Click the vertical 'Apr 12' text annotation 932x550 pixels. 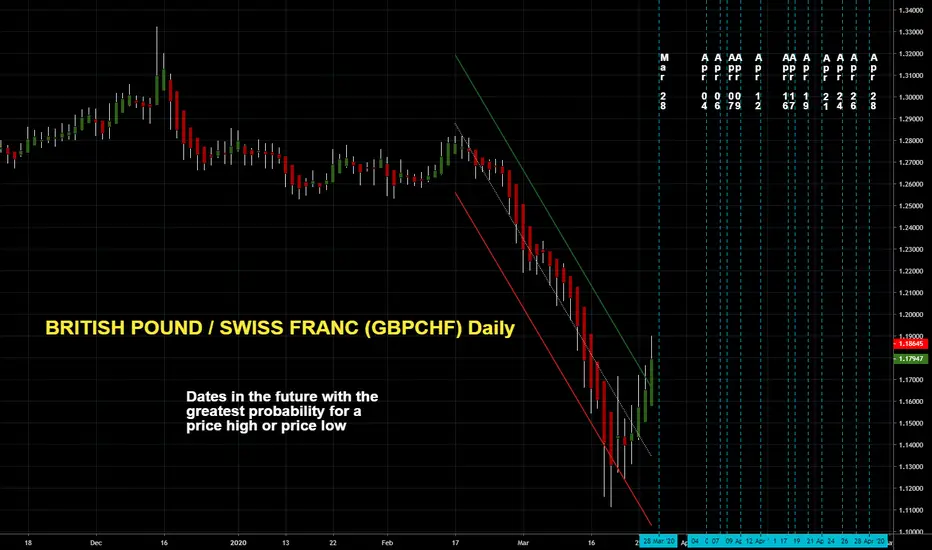point(758,81)
